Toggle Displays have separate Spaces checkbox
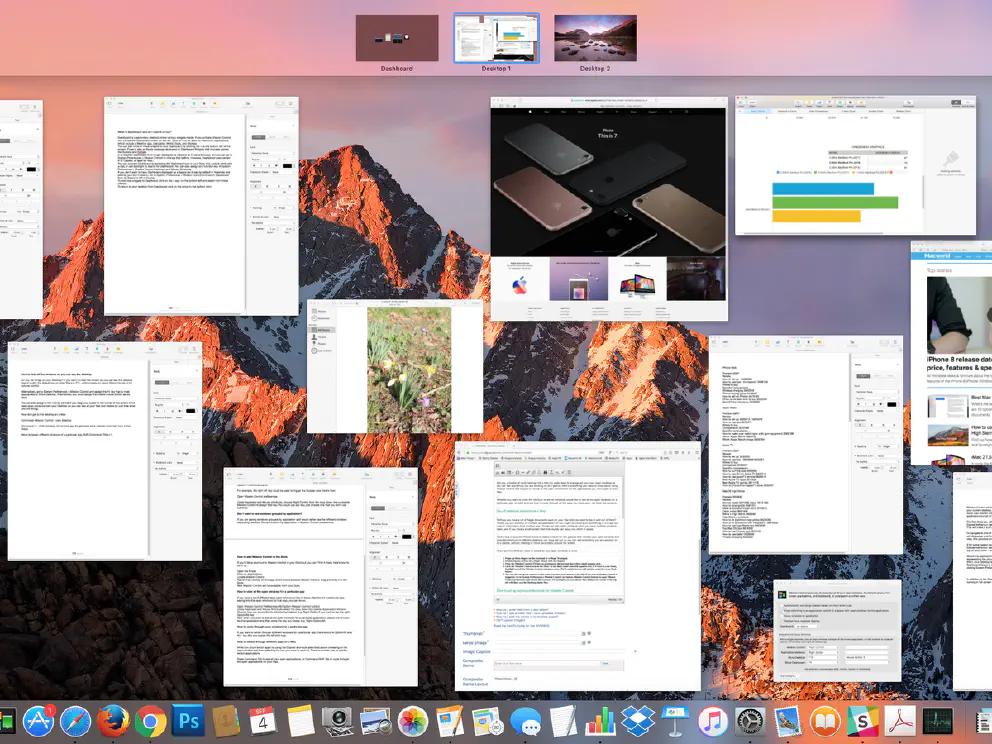 tap(782, 621)
